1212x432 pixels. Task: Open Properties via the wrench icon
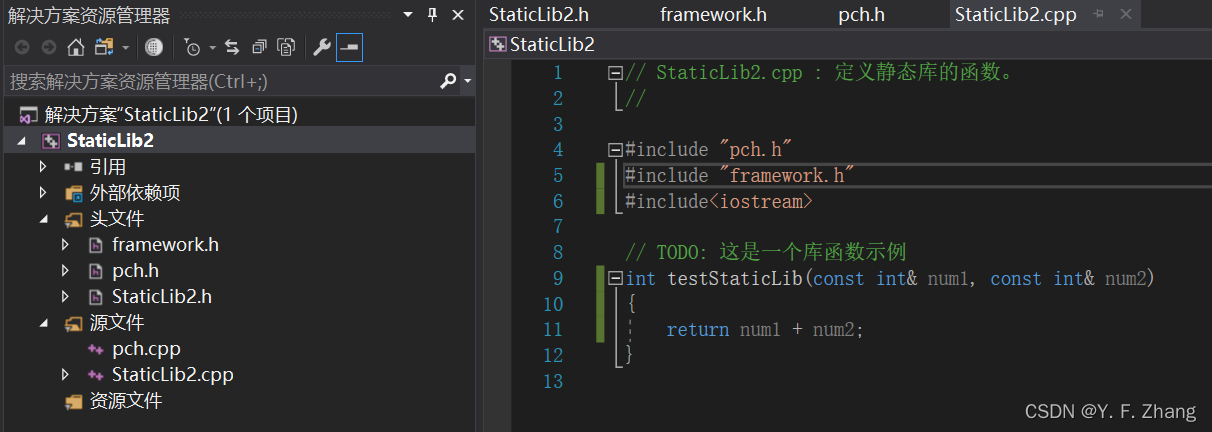coord(322,47)
